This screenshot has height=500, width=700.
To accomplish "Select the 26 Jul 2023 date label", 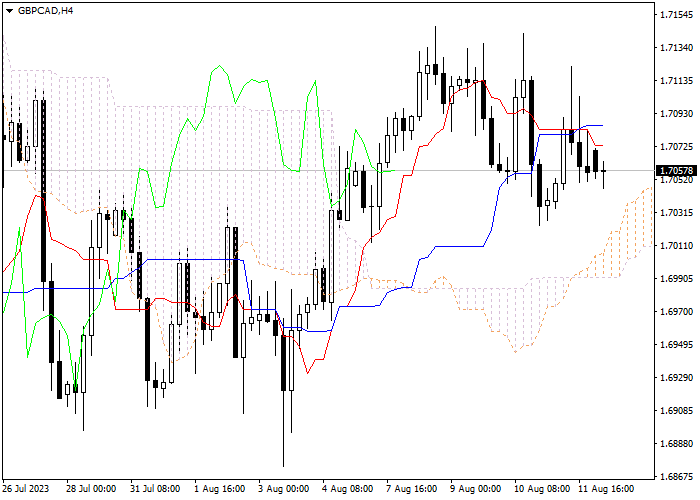I will (x=25, y=489).
